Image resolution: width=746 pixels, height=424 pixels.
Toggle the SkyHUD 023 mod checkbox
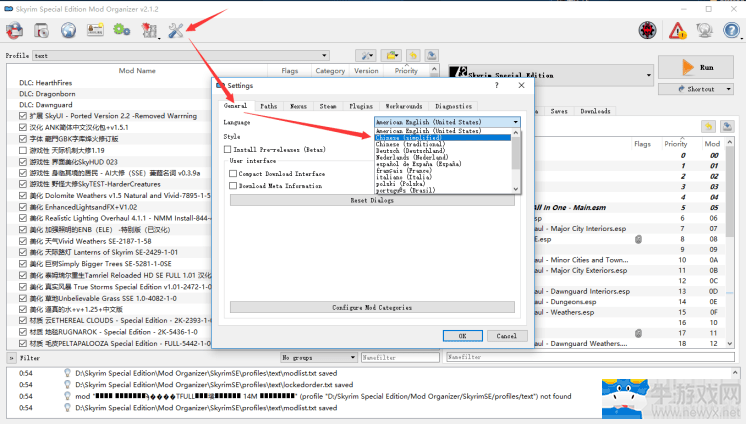(x=23, y=162)
